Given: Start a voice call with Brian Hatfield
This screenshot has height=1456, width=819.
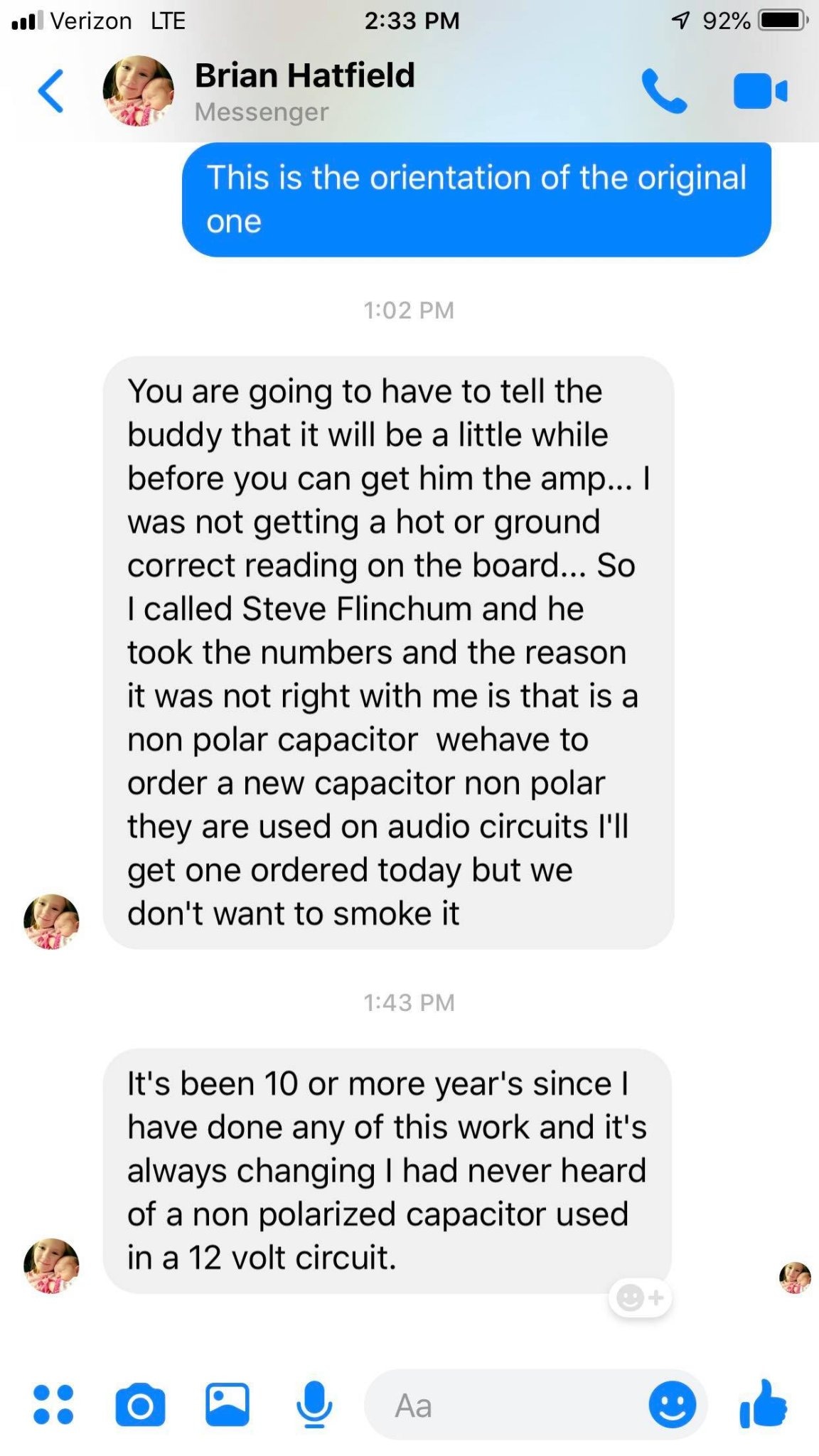Looking at the screenshot, I should coord(664,91).
